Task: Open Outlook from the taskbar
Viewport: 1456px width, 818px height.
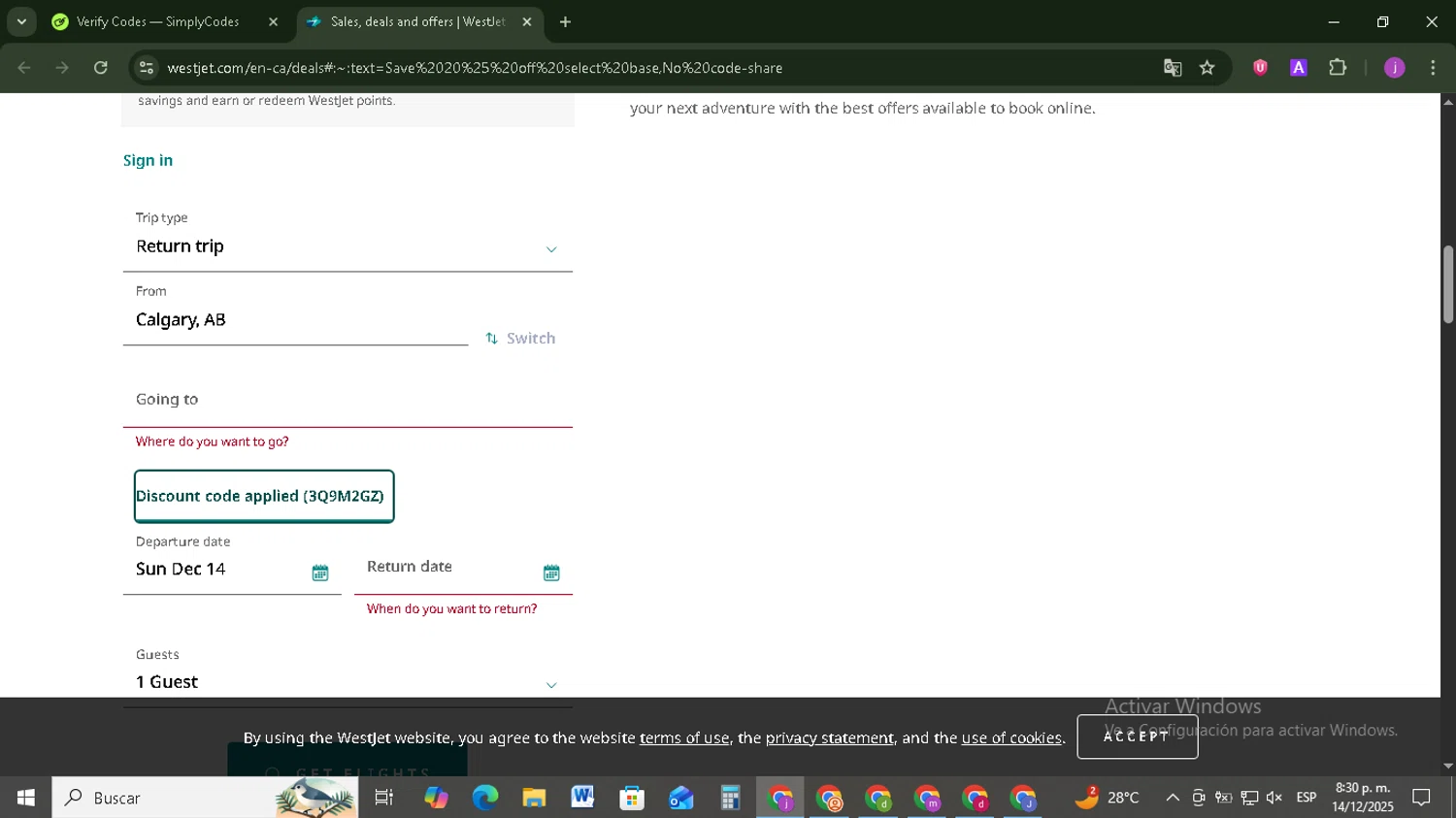Action: [681, 798]
